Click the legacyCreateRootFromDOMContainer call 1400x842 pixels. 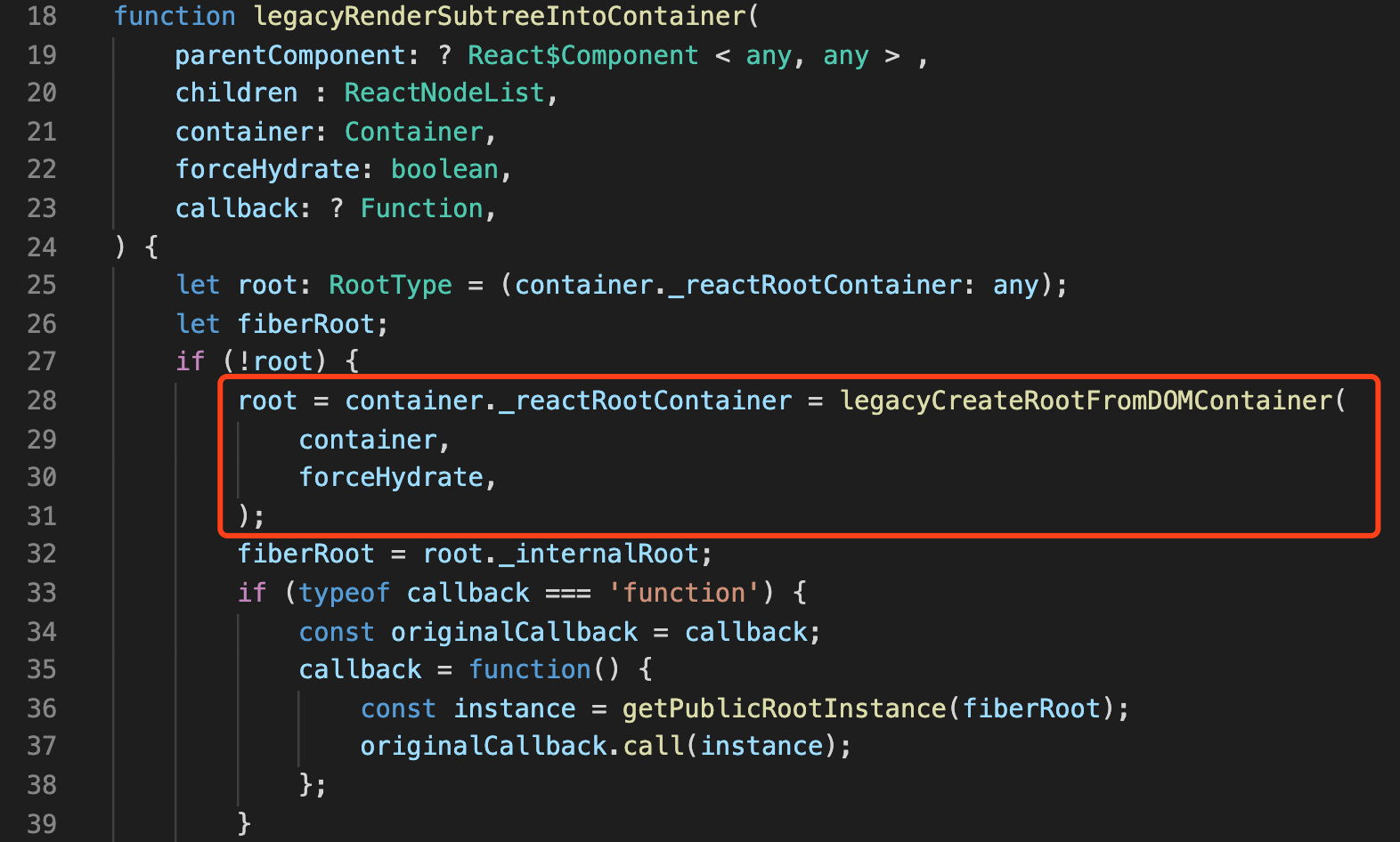pos(1087,401)
